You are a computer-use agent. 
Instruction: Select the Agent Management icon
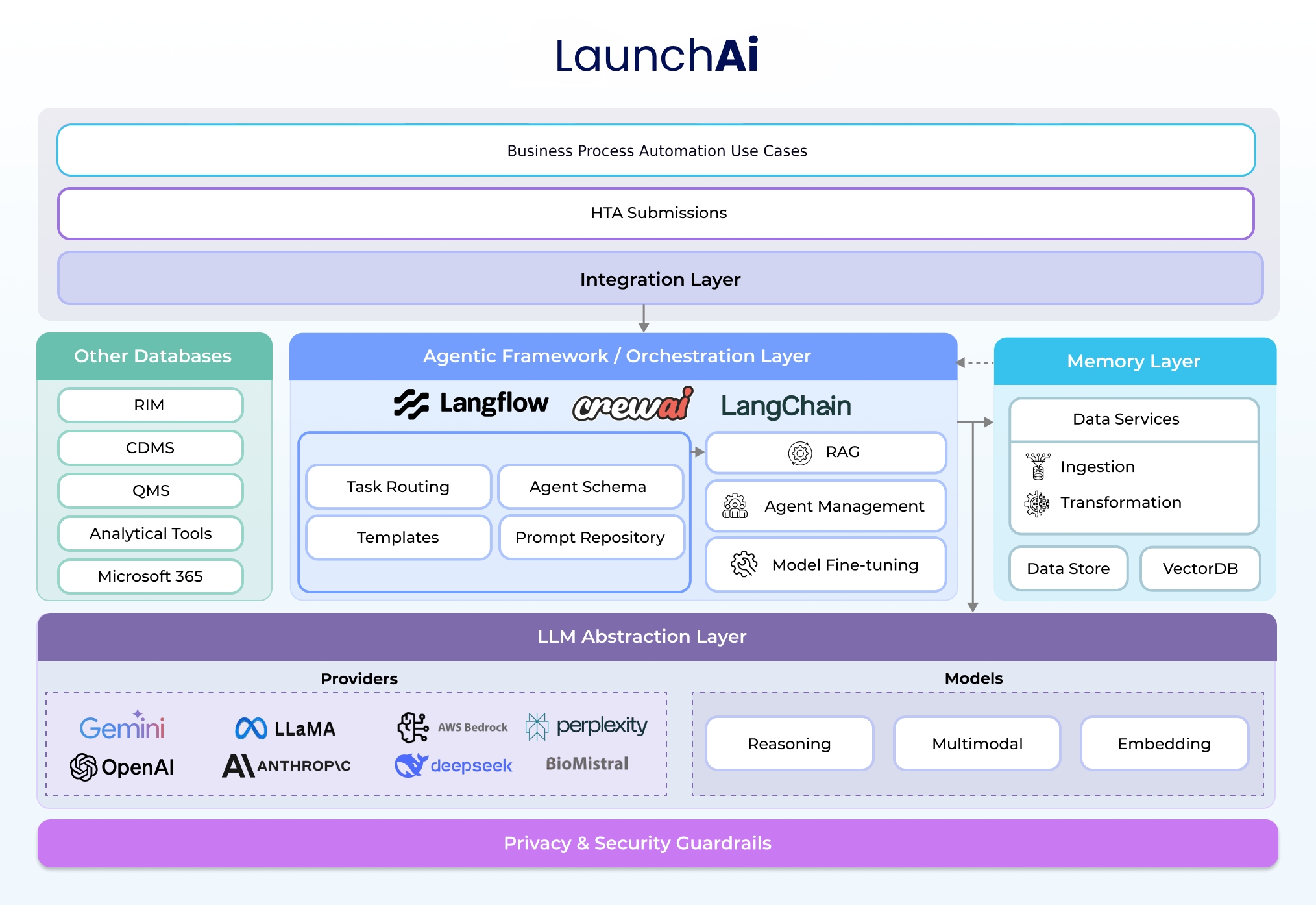tap(734, 506)
